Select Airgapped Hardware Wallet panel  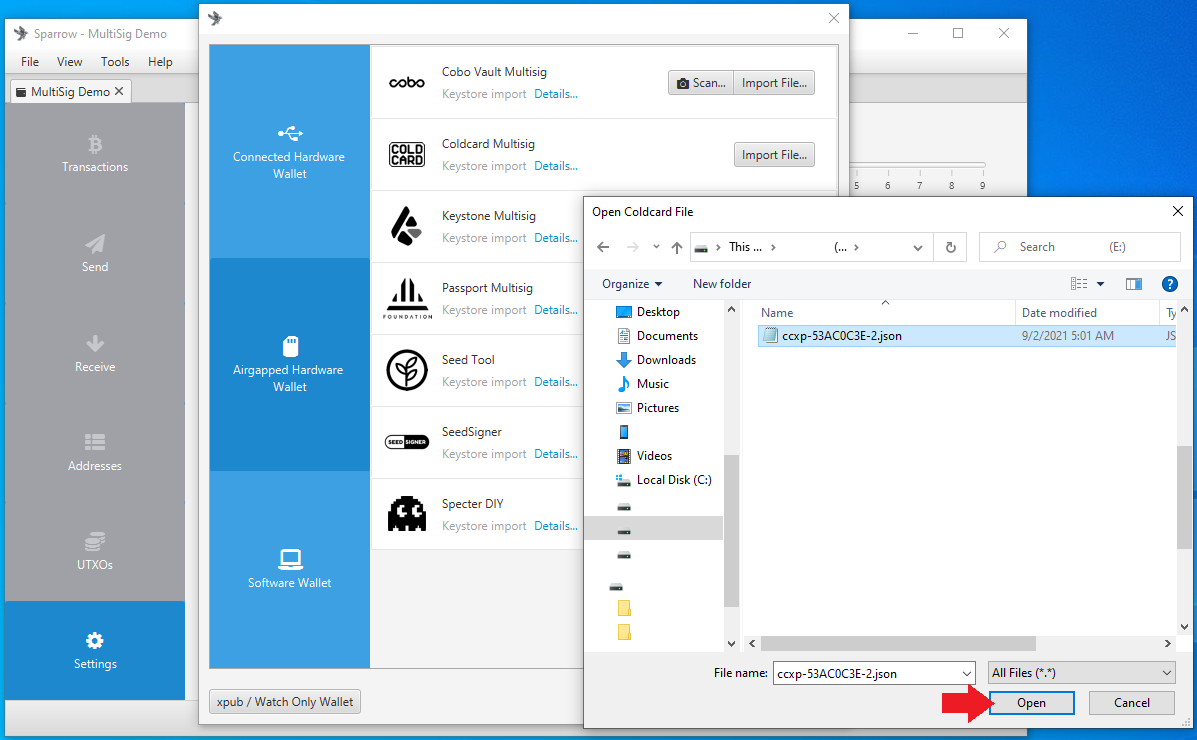point(289,364)
